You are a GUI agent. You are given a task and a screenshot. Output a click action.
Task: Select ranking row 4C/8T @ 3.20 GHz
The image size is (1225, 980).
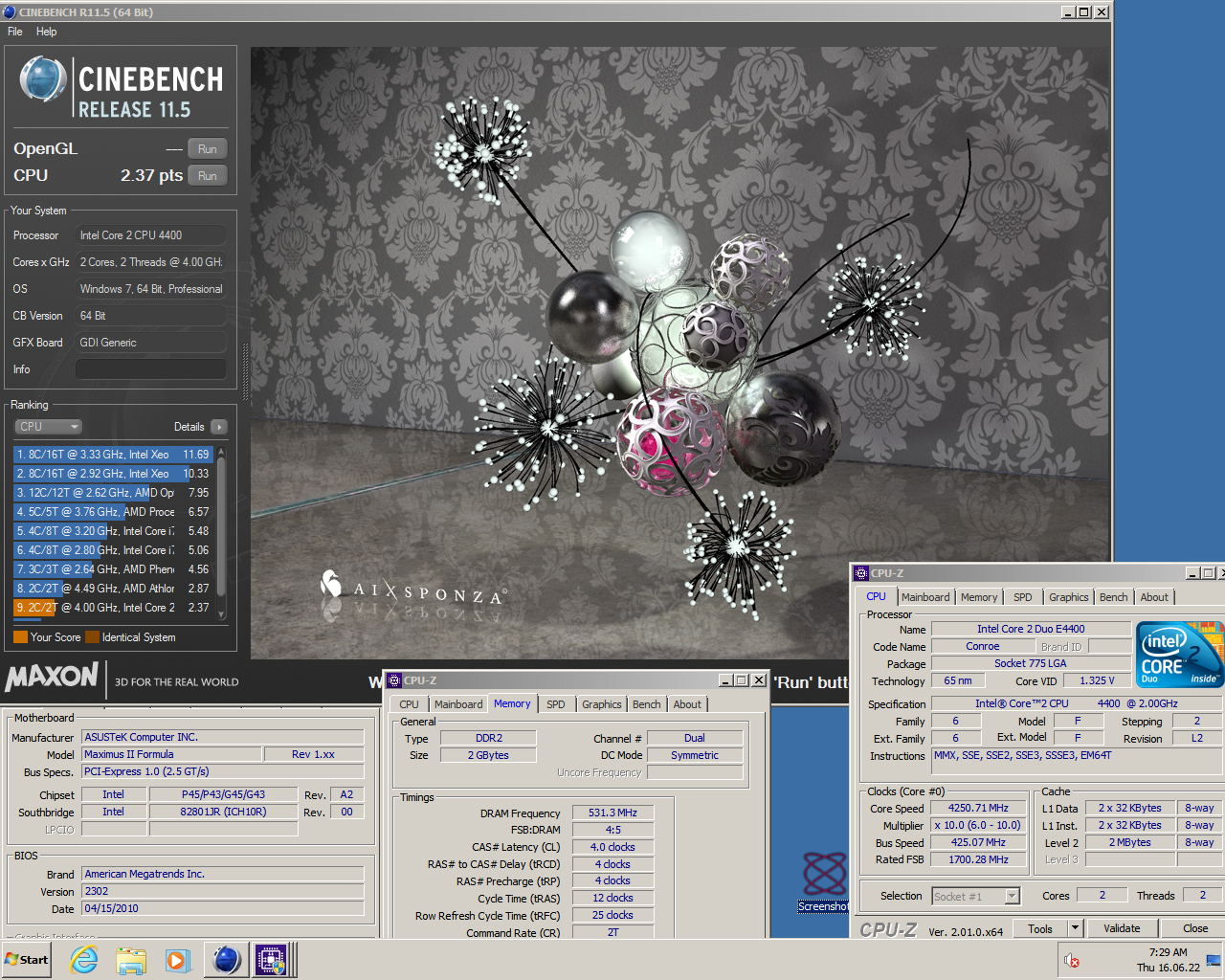coord(114,531)
